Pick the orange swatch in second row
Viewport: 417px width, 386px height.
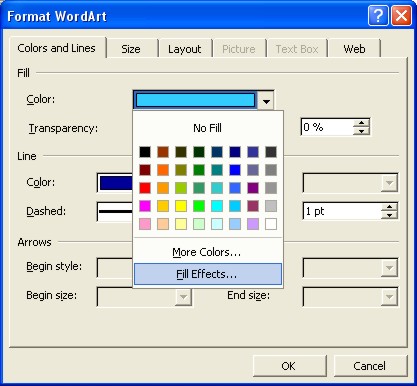[x=163, y=170]
